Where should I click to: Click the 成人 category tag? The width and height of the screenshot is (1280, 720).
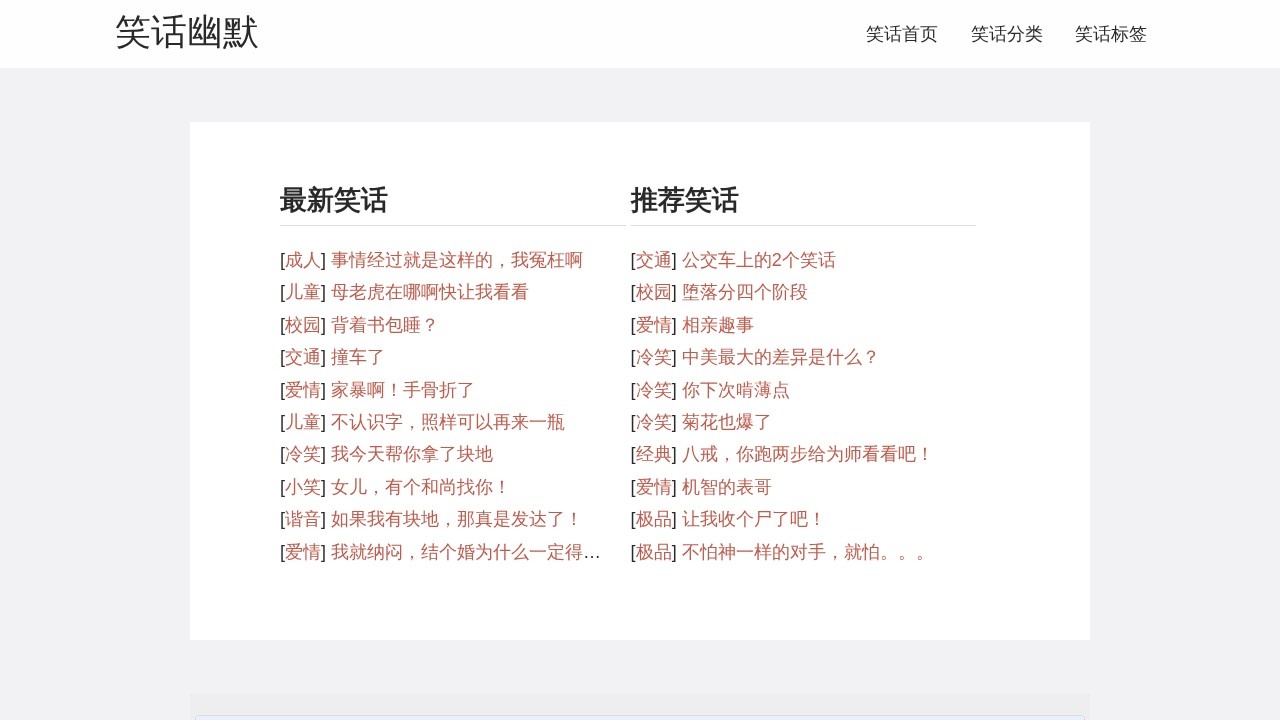[303, 260]
